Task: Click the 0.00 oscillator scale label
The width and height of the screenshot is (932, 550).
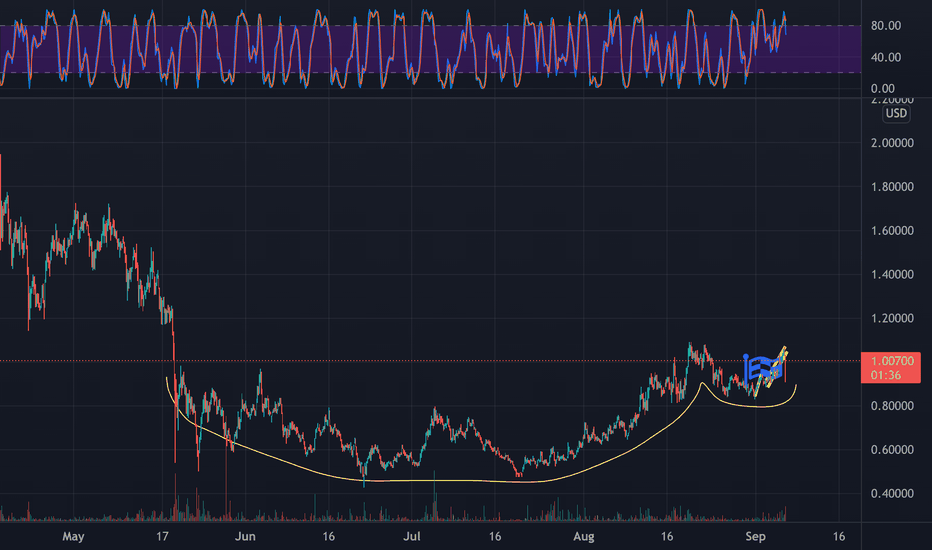Action: (x=883, y=89)
